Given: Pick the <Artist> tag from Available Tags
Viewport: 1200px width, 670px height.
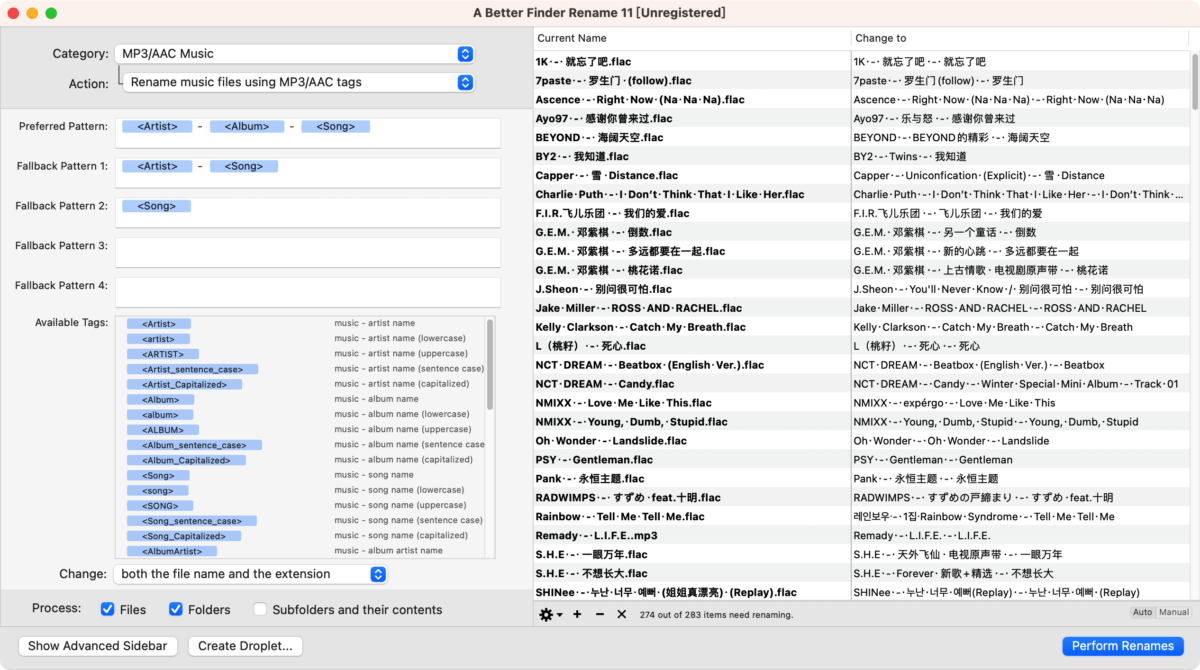Looking at the screenshot, I should 159,324.
